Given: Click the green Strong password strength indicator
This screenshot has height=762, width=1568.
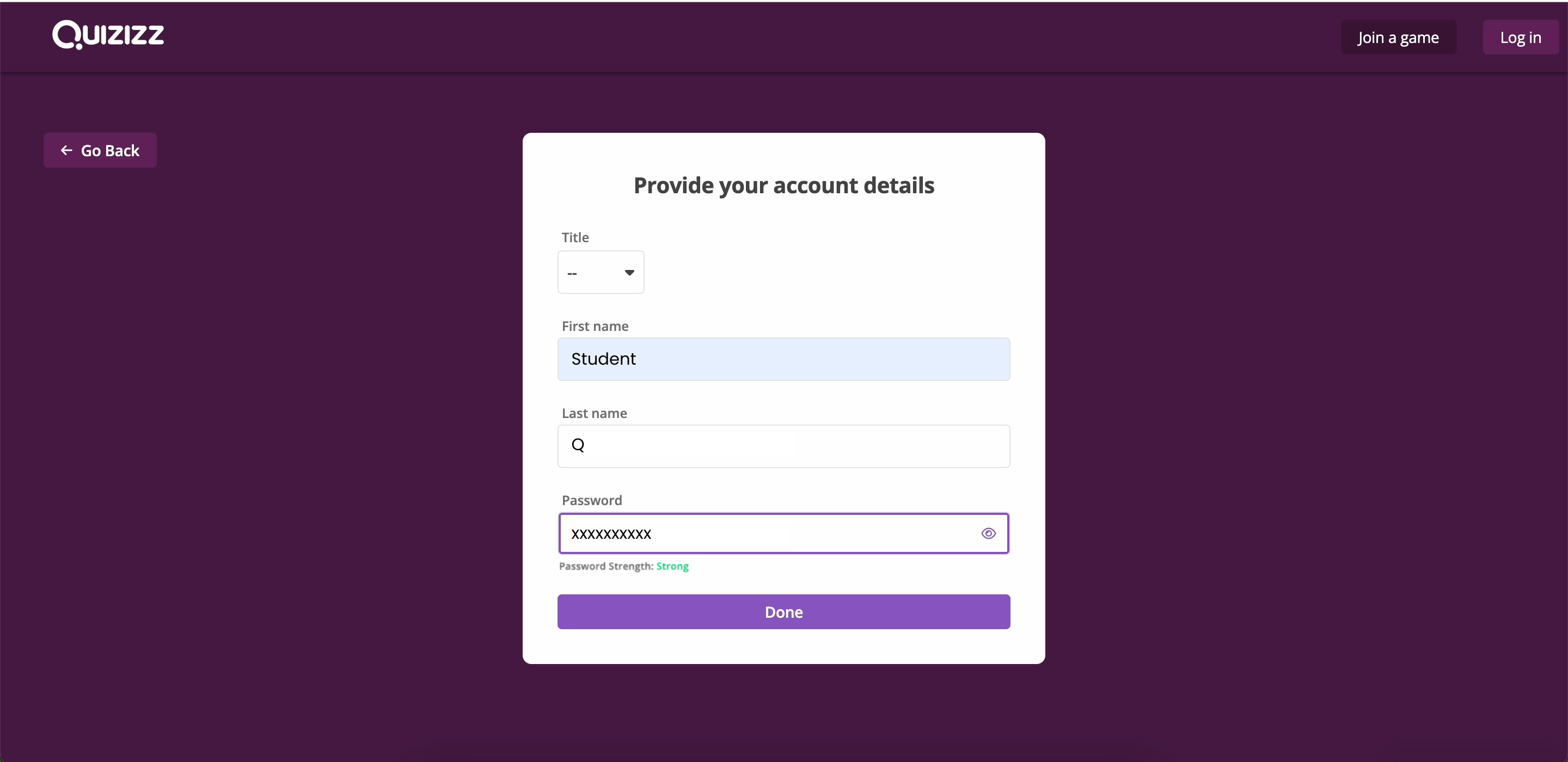Looking at the screenshot, I should coord(672,566).
